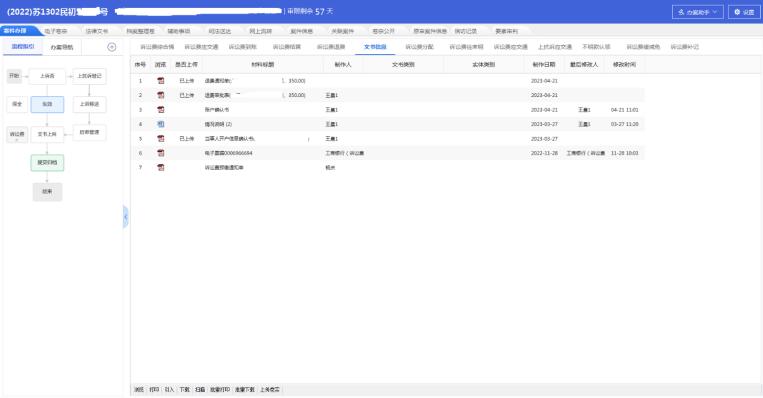This screenshot has height=398, width=763.
Task: Open the document icon in row 3
Action: [161, 110]
